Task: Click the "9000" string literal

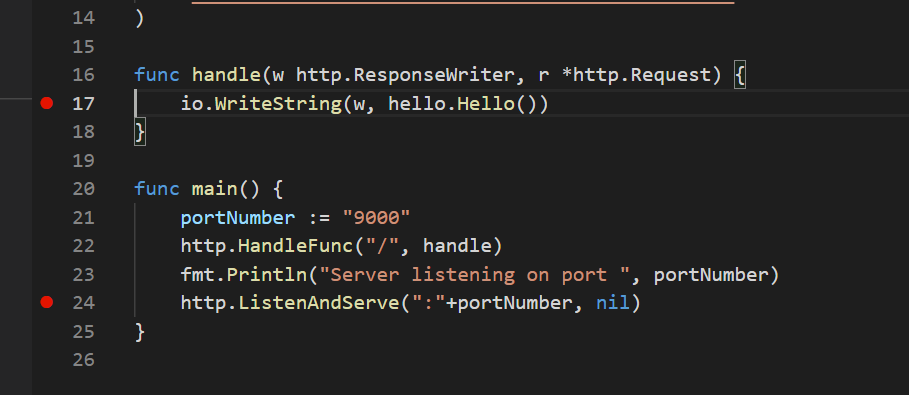Action: (376, 218)
